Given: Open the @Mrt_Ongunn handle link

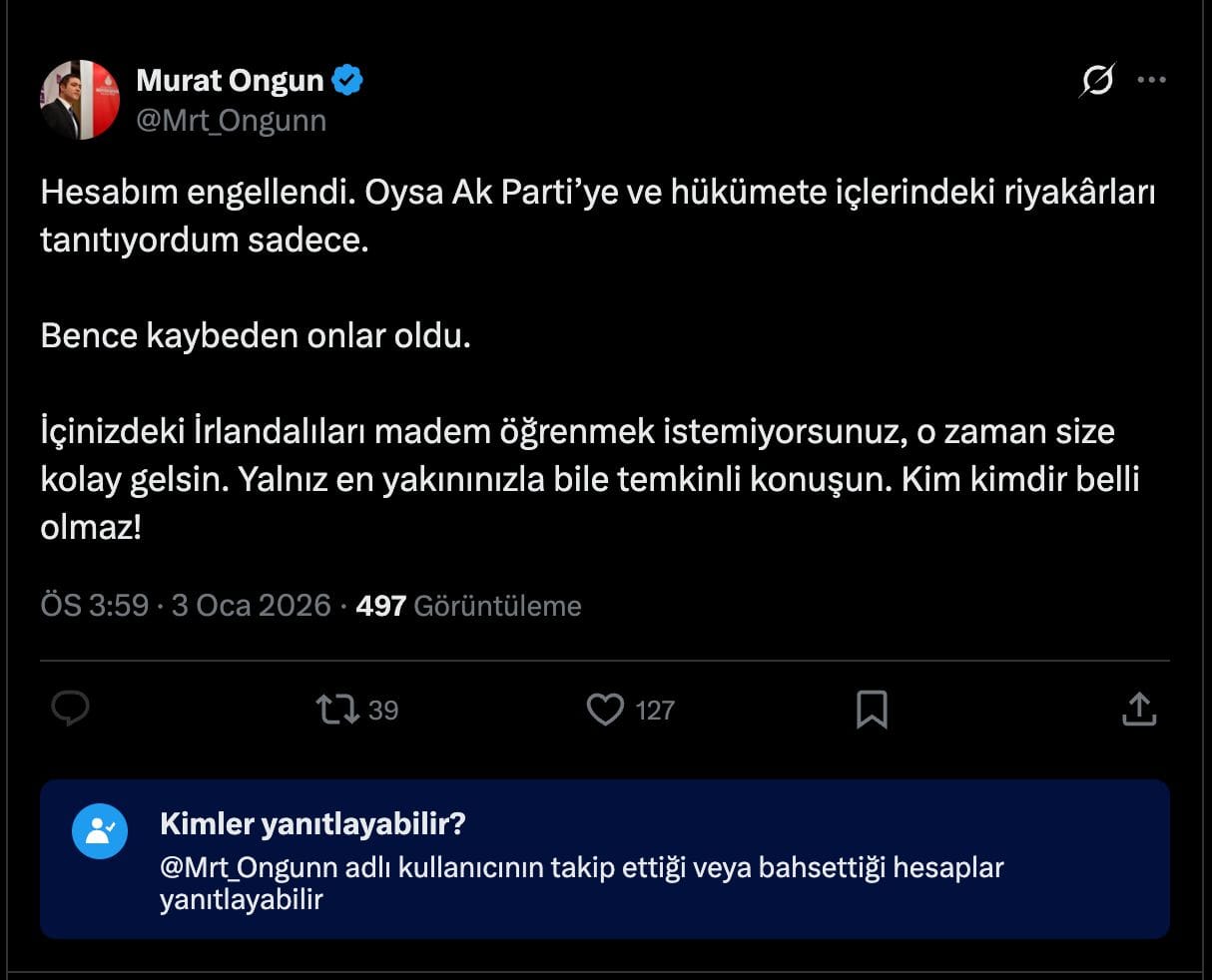Looking at the screenshot, I should 232,120.
